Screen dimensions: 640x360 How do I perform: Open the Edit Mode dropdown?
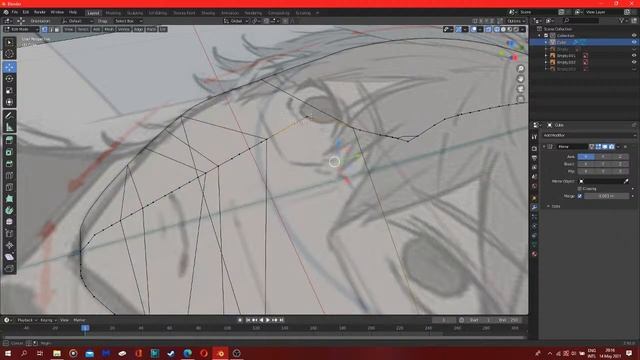point(21,29)
